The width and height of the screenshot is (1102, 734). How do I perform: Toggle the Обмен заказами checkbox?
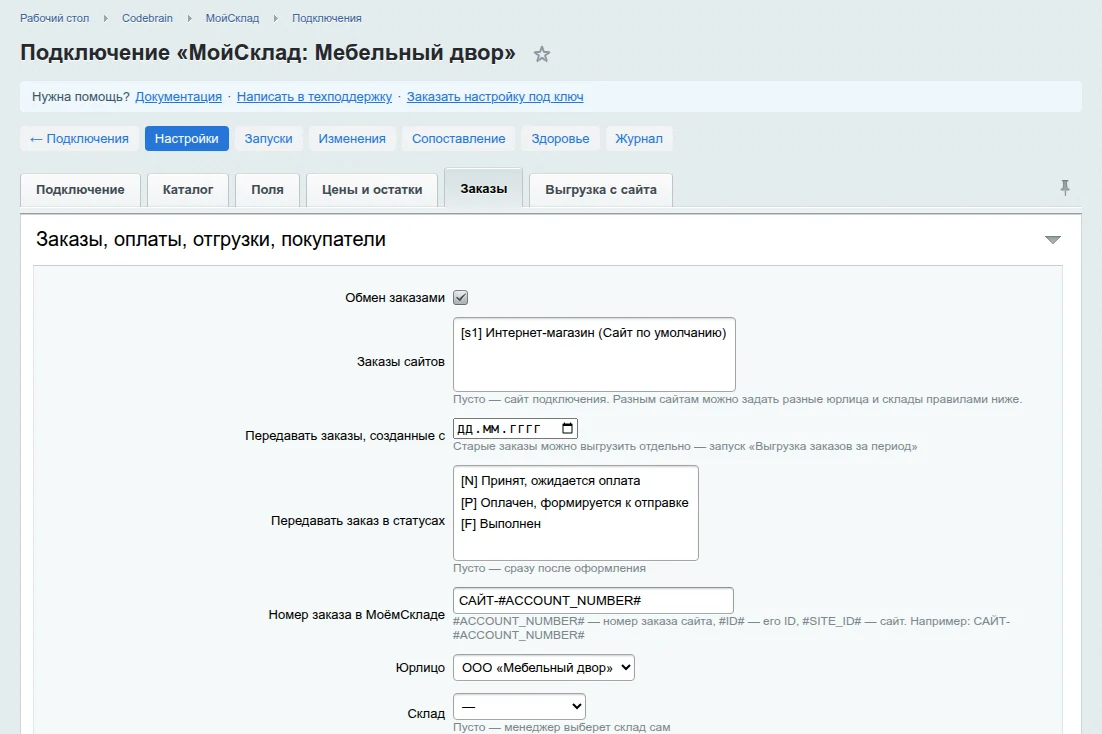(x=460, y=297)
